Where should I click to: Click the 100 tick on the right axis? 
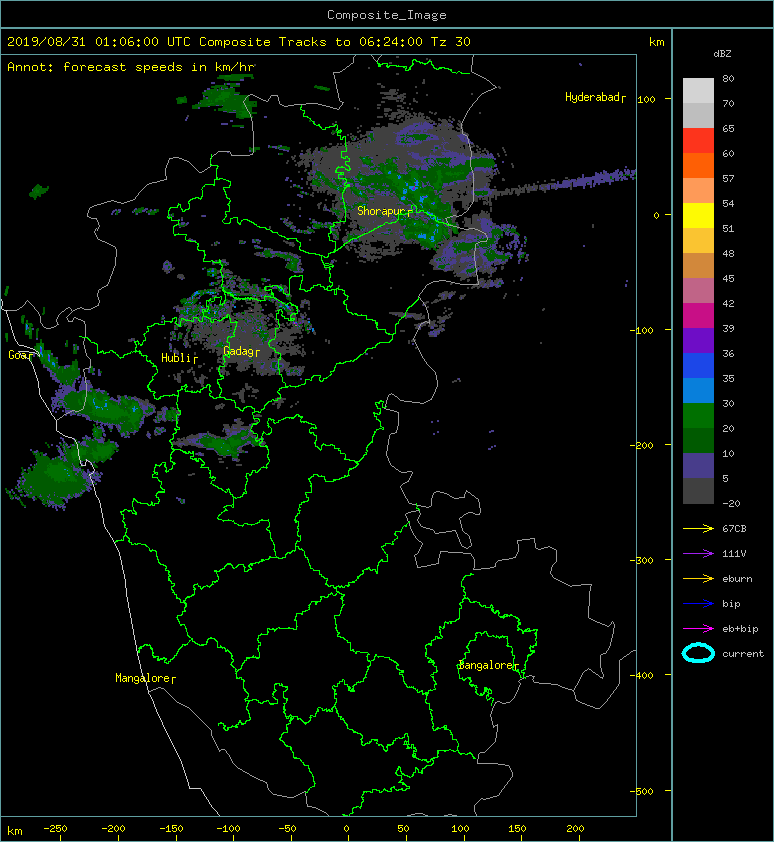[x=646, y=99]
